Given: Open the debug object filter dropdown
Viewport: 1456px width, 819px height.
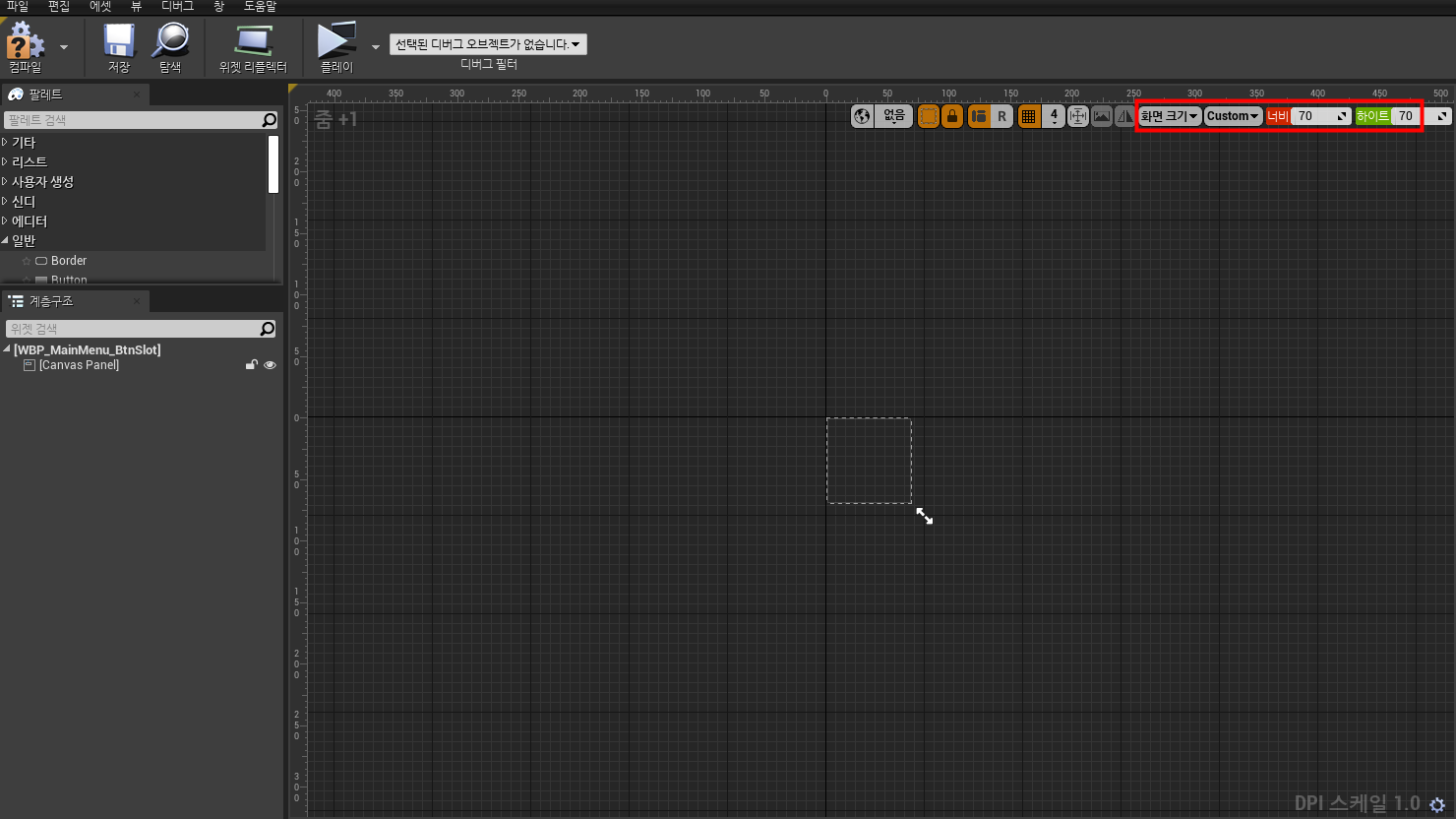Looking at the screenshot, I should tap(488, 44).
